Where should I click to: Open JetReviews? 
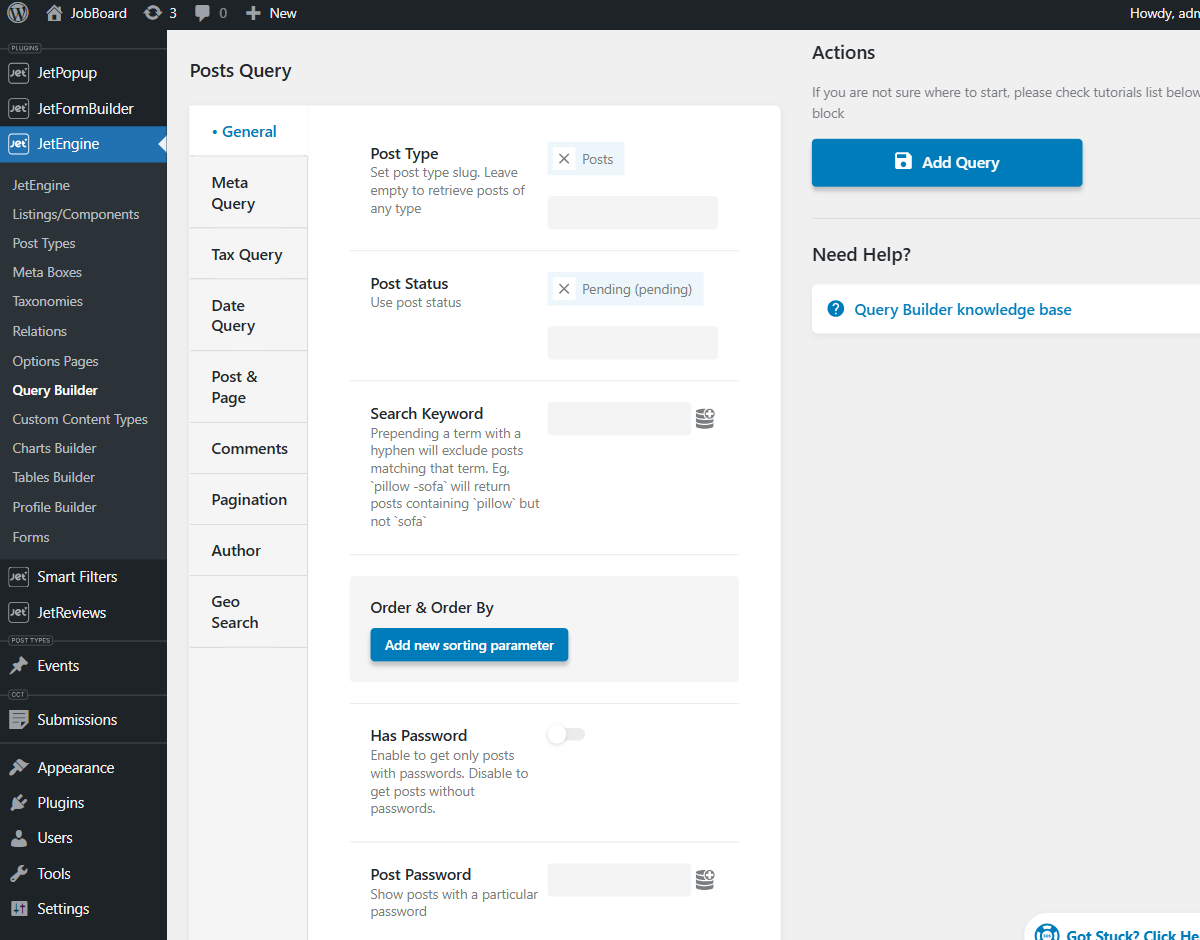point(71,612)
